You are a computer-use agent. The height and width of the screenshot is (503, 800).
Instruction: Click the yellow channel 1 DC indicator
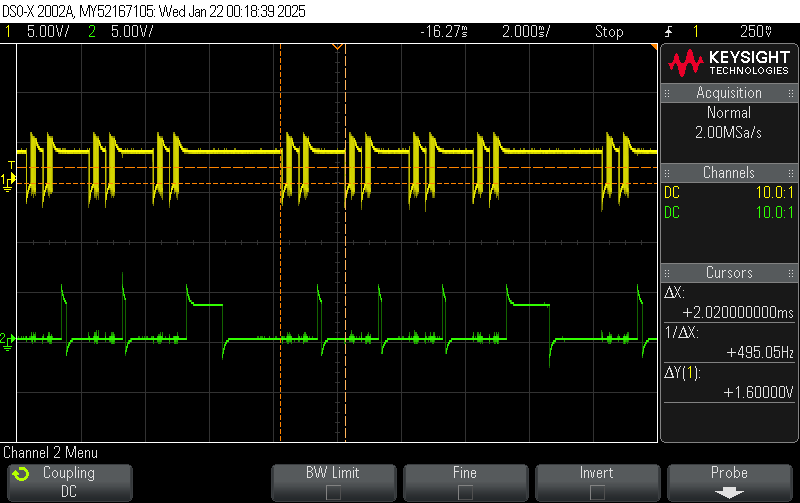(671, 192)
